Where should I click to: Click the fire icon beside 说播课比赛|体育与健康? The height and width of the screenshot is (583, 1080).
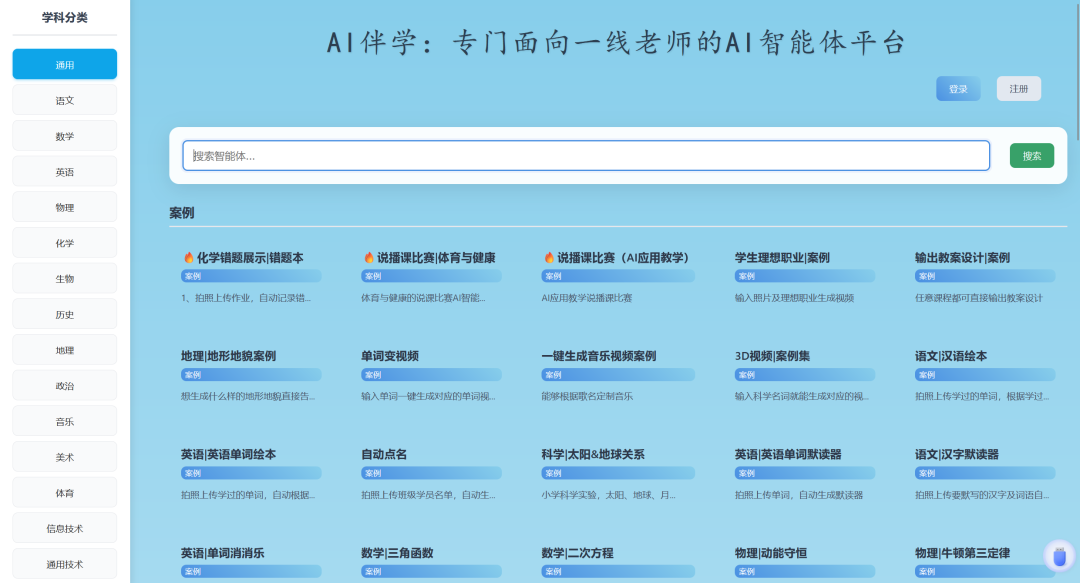click(x=368, y=257)
